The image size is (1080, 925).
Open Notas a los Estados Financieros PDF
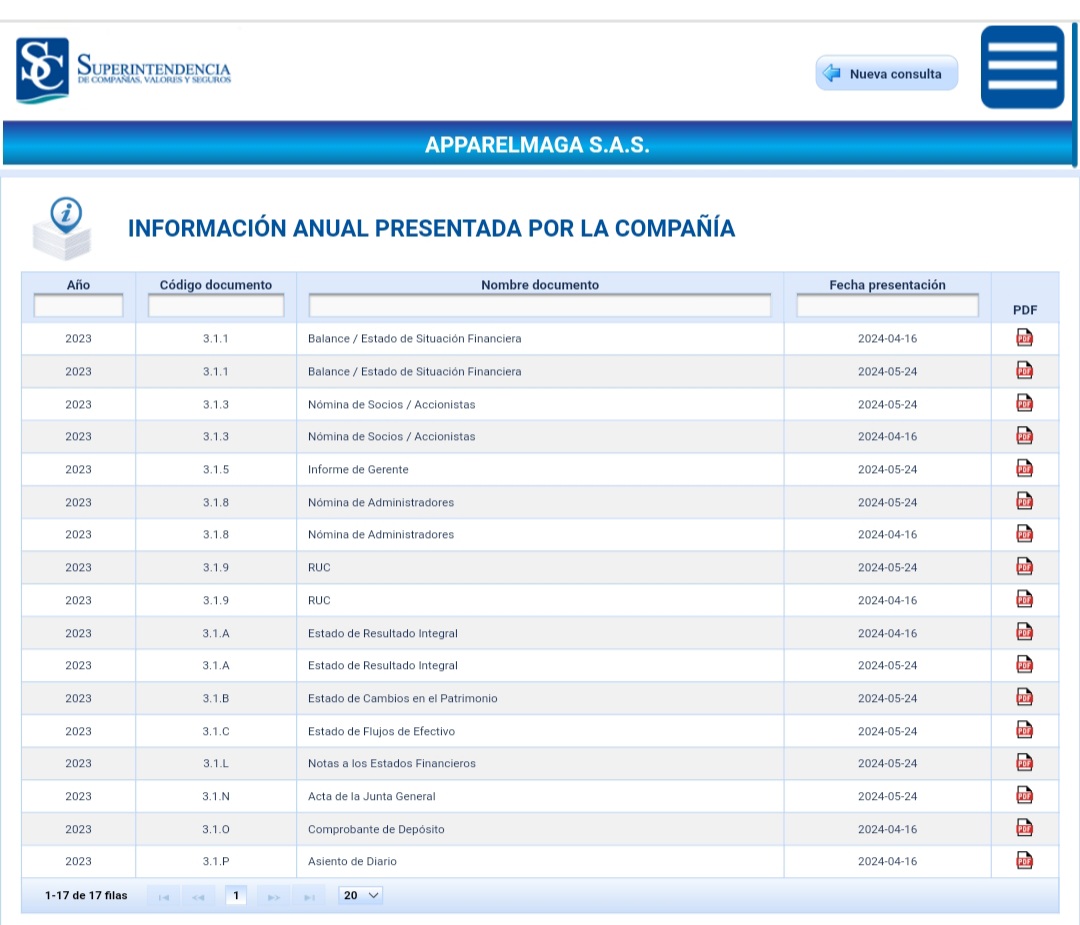tap(1024, 762)
